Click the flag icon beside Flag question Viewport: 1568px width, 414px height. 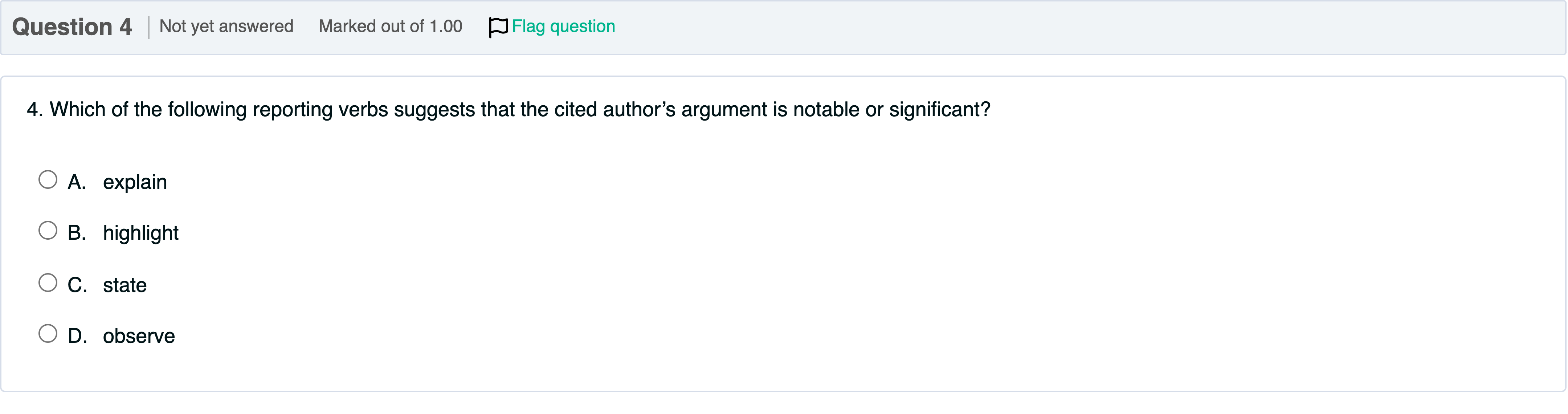(498, 27)
